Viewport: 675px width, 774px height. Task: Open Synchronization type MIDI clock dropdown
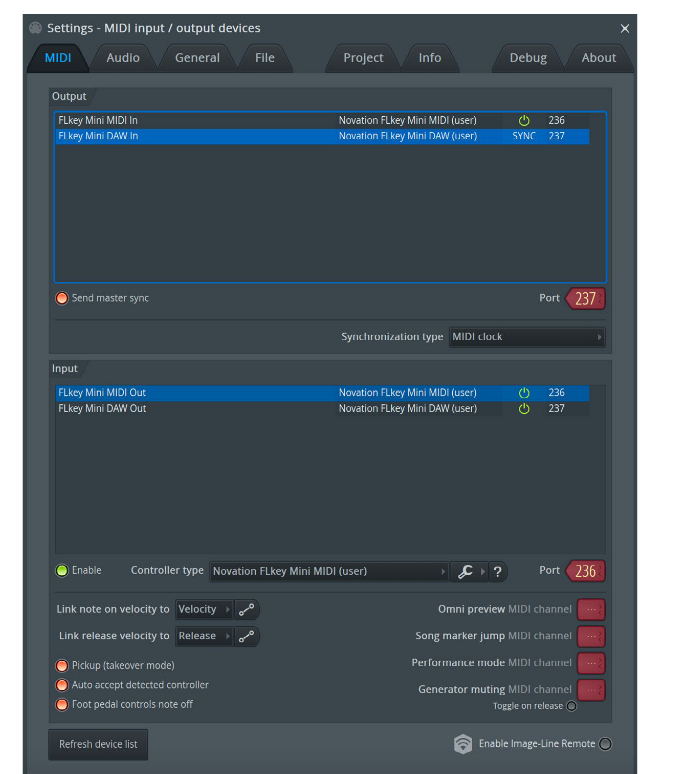[527, 337]
